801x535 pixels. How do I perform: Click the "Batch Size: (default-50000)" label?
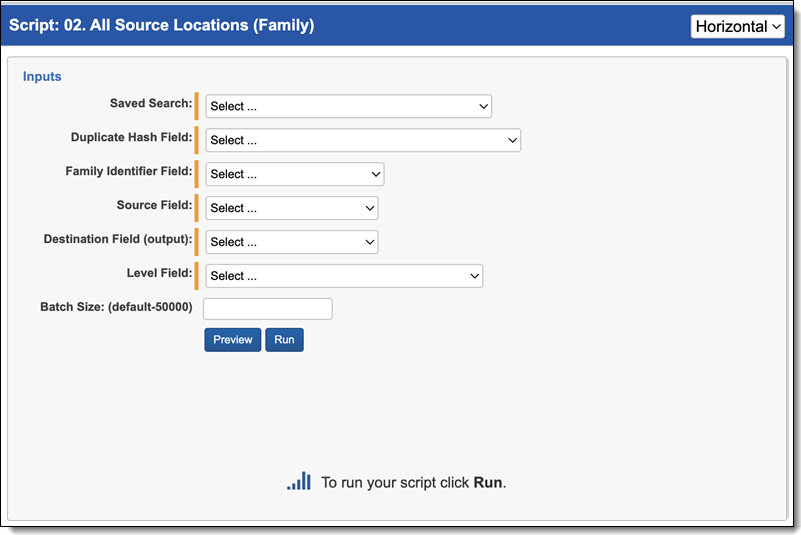point(116,307)
